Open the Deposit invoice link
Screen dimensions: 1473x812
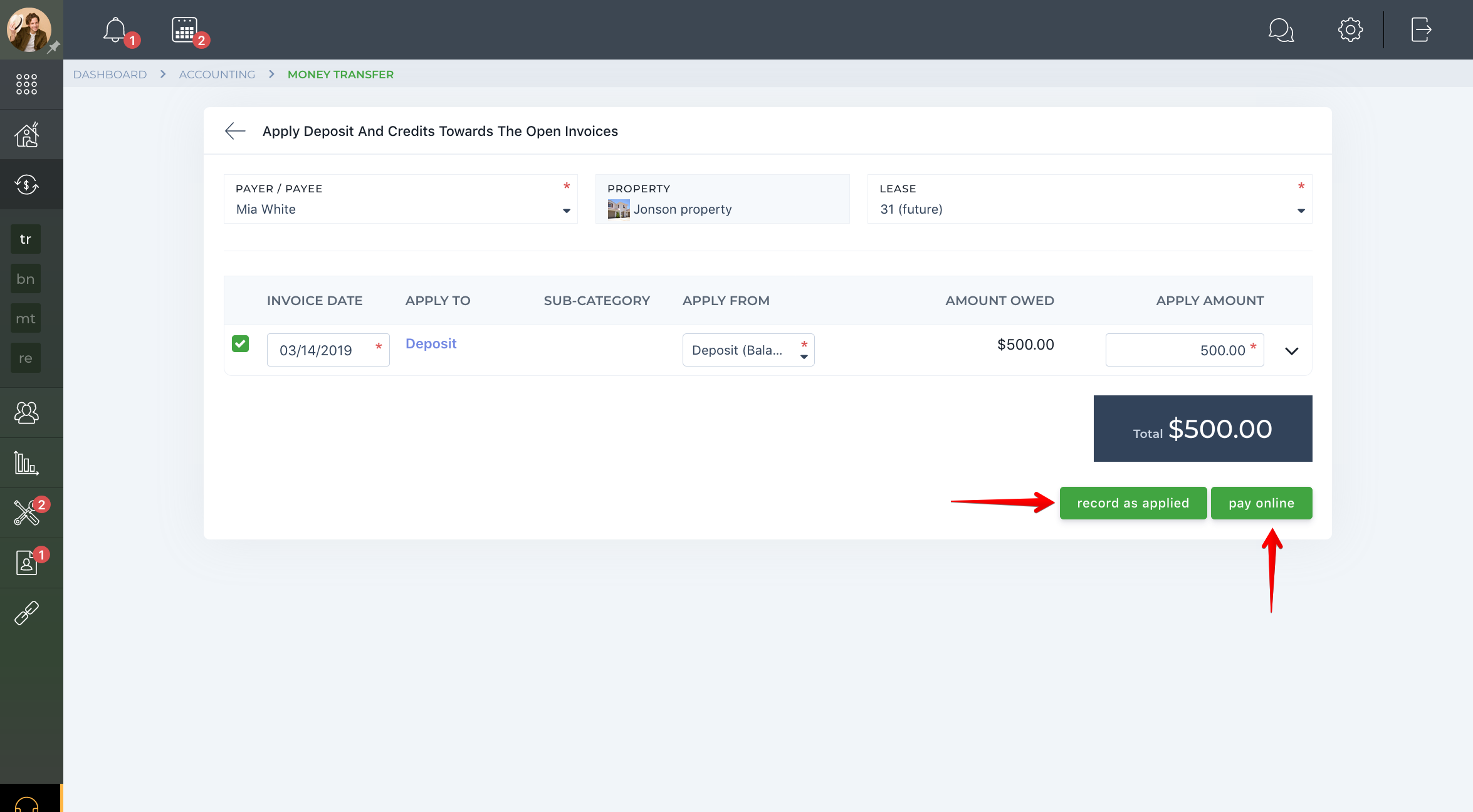pyautogui.click(x=431, y=343)
